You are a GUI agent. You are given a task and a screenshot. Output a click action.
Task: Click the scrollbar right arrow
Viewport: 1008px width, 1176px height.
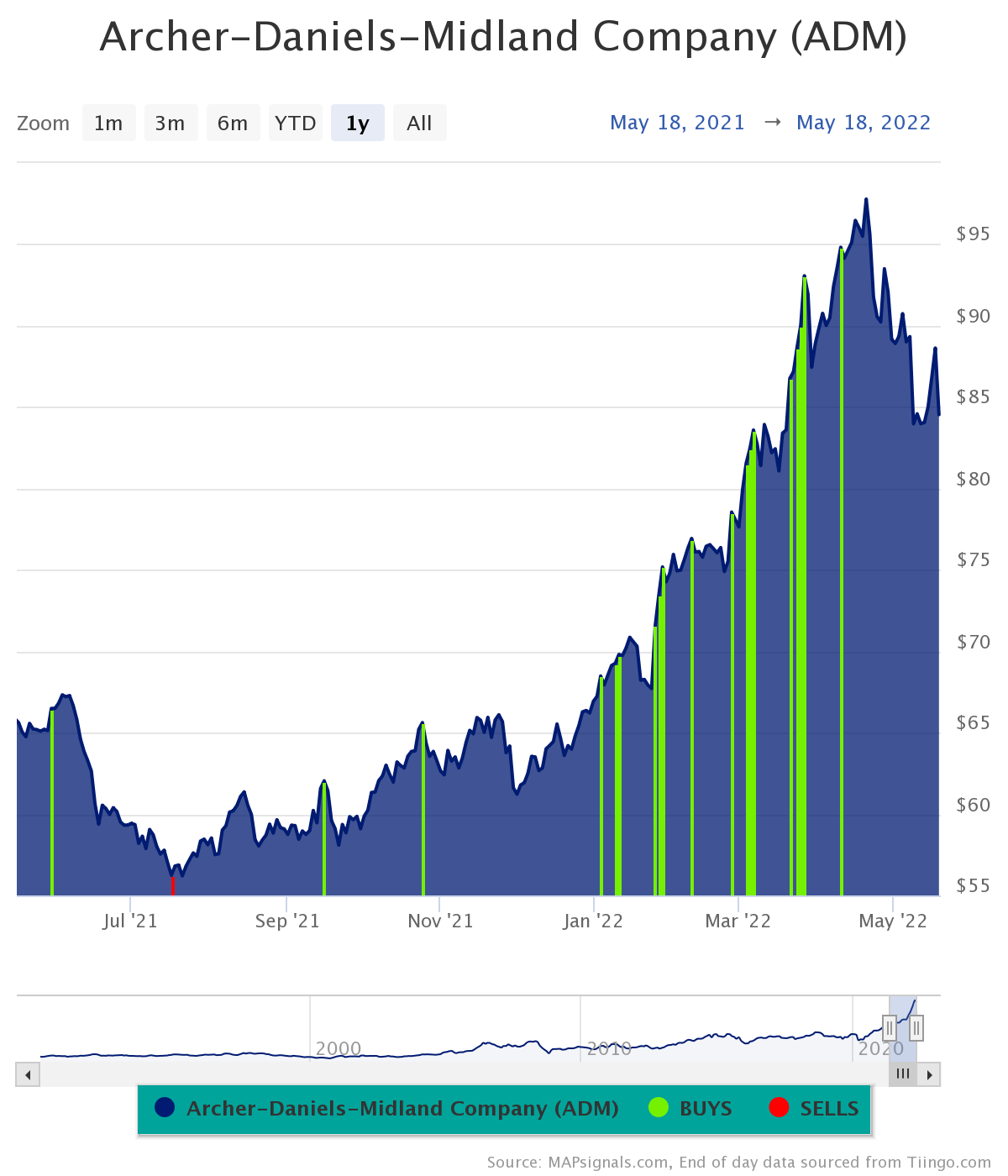pos(929,1074)
